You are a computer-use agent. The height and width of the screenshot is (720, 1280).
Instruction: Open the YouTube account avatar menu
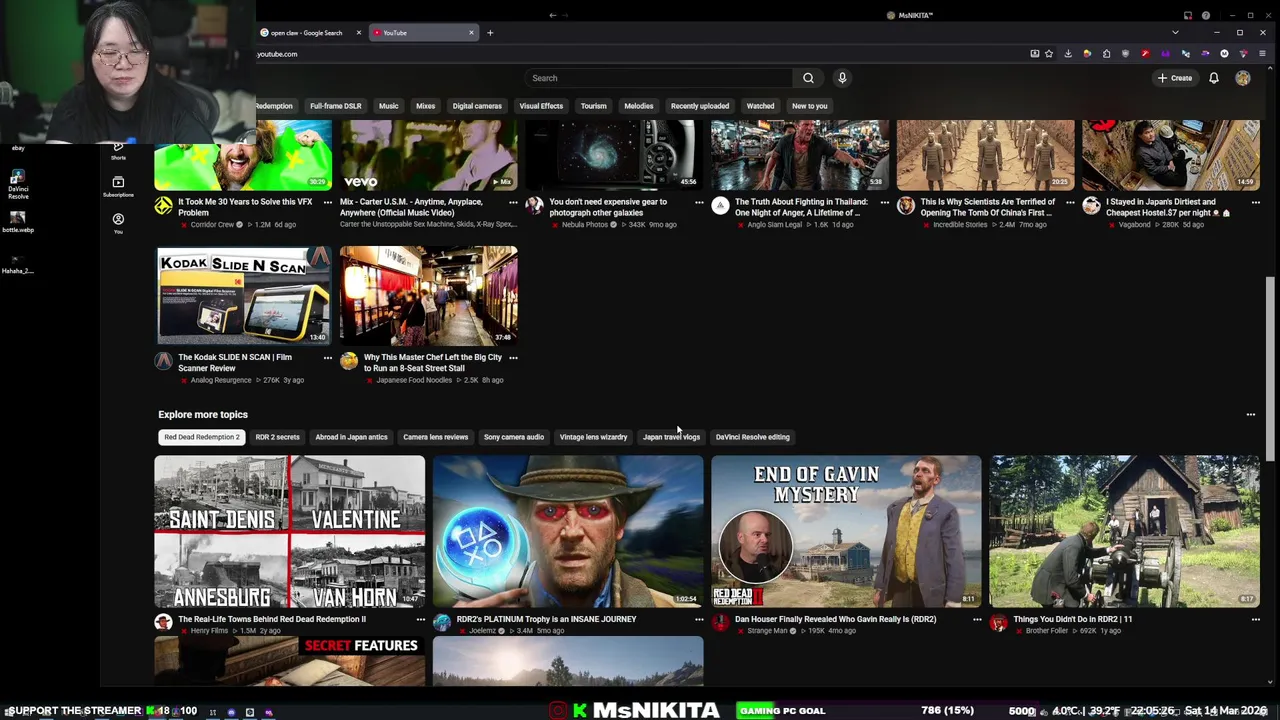click(1243, 78)
